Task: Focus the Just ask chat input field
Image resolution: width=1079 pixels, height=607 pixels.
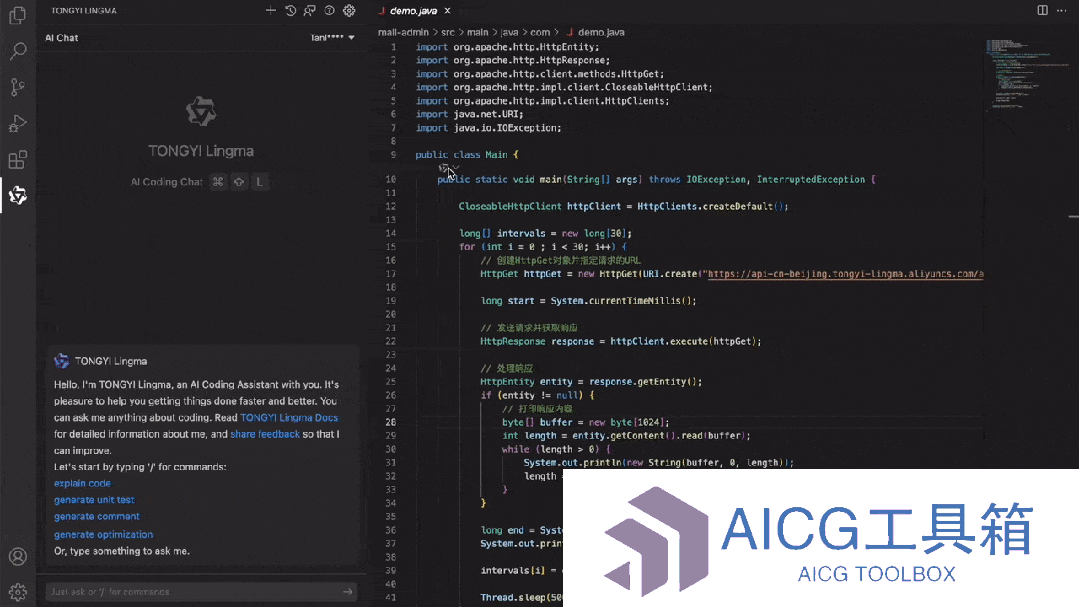Action: (201, 592)
